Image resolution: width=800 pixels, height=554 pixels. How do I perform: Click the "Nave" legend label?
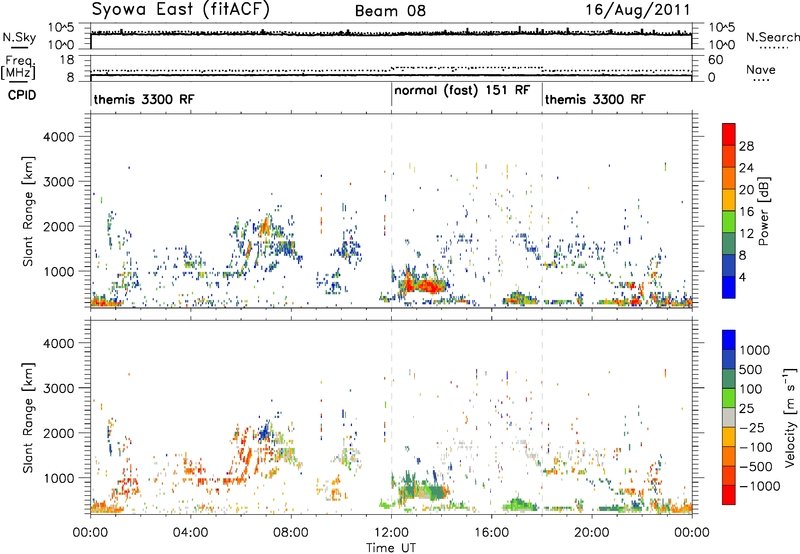[x=761, y=69]
